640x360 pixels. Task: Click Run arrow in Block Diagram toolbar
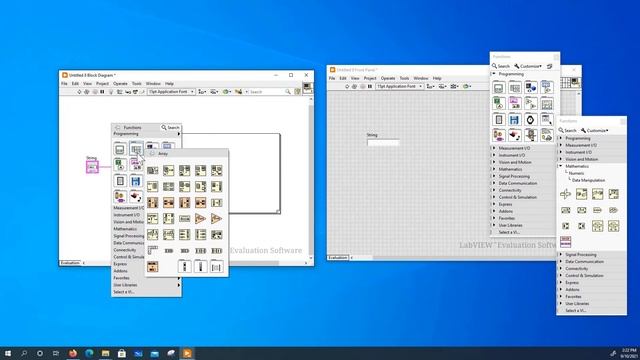click(x=79, y=92)
